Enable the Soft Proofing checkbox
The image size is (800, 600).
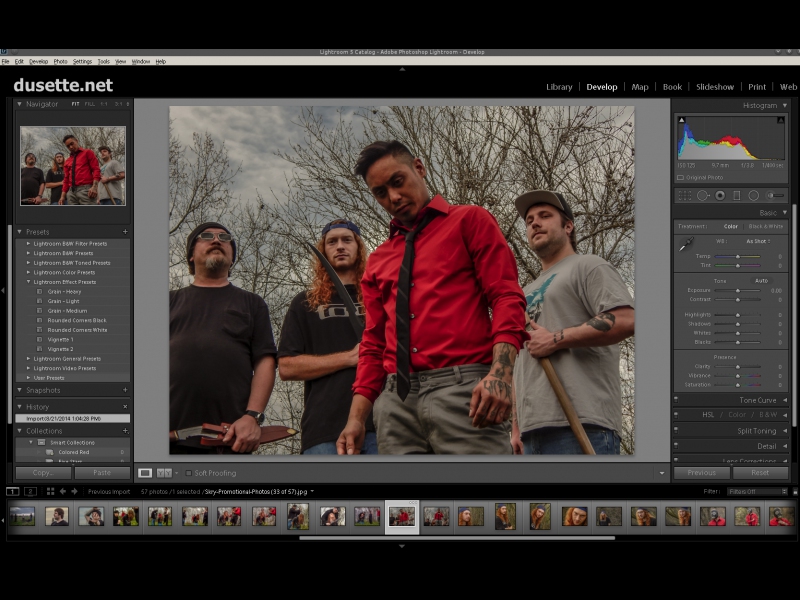[188, 473]
